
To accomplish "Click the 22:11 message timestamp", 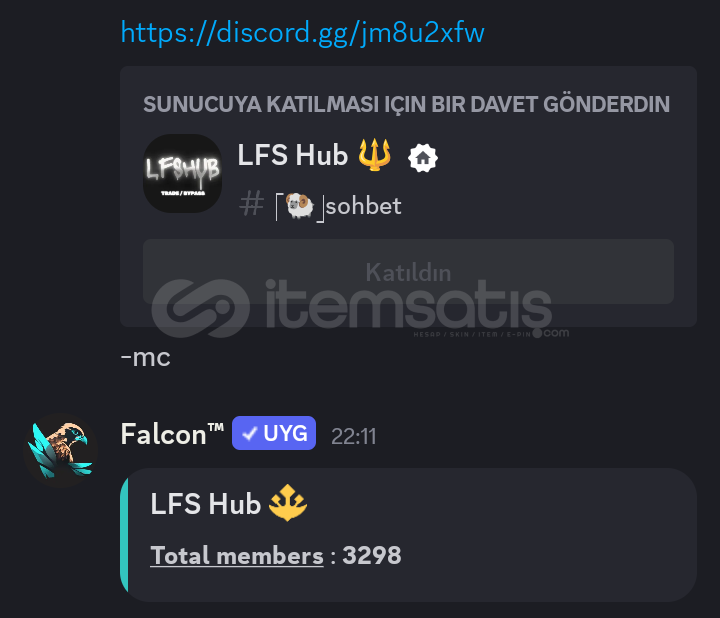I will (x=354, y=436).
